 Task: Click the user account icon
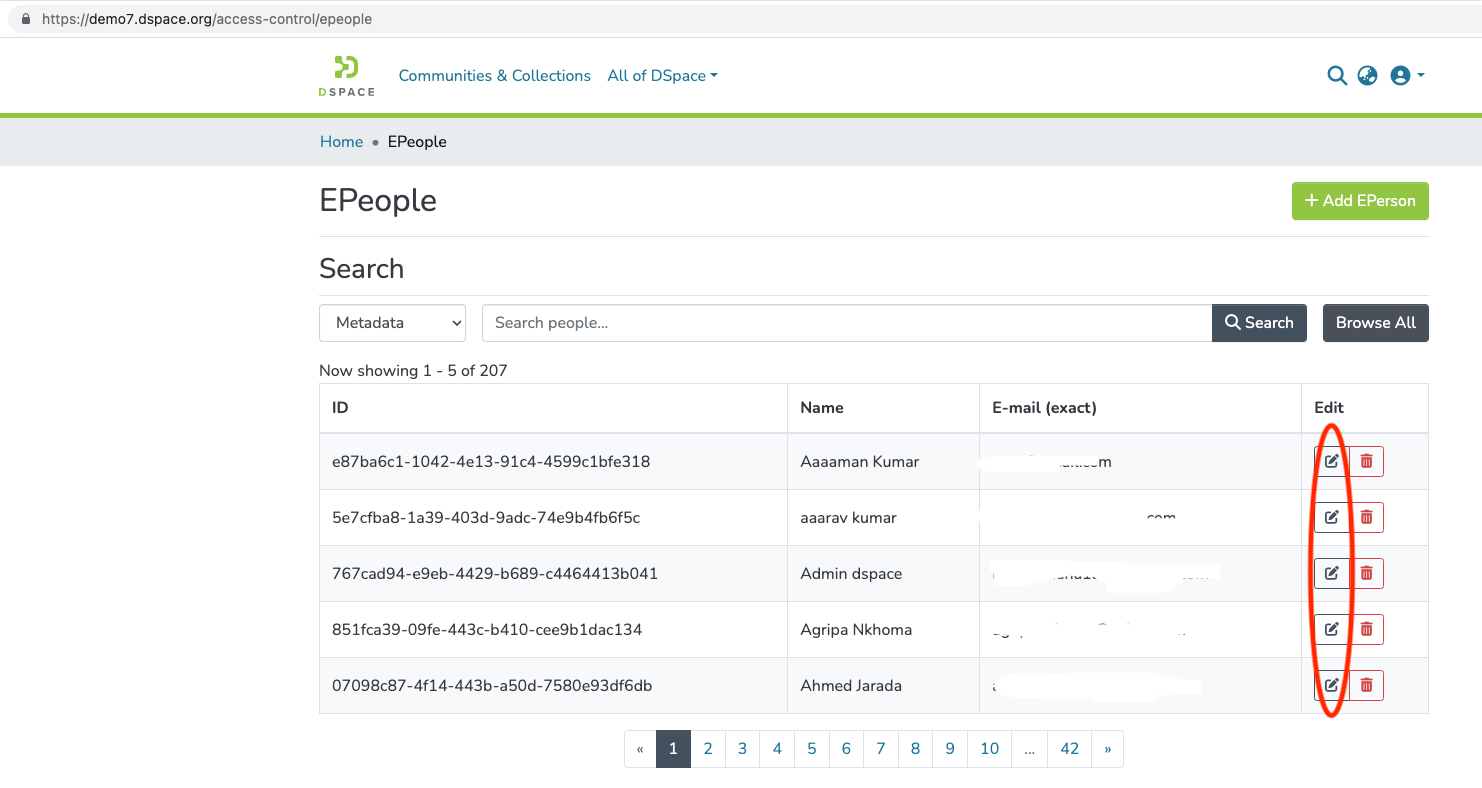[1400, 75]
